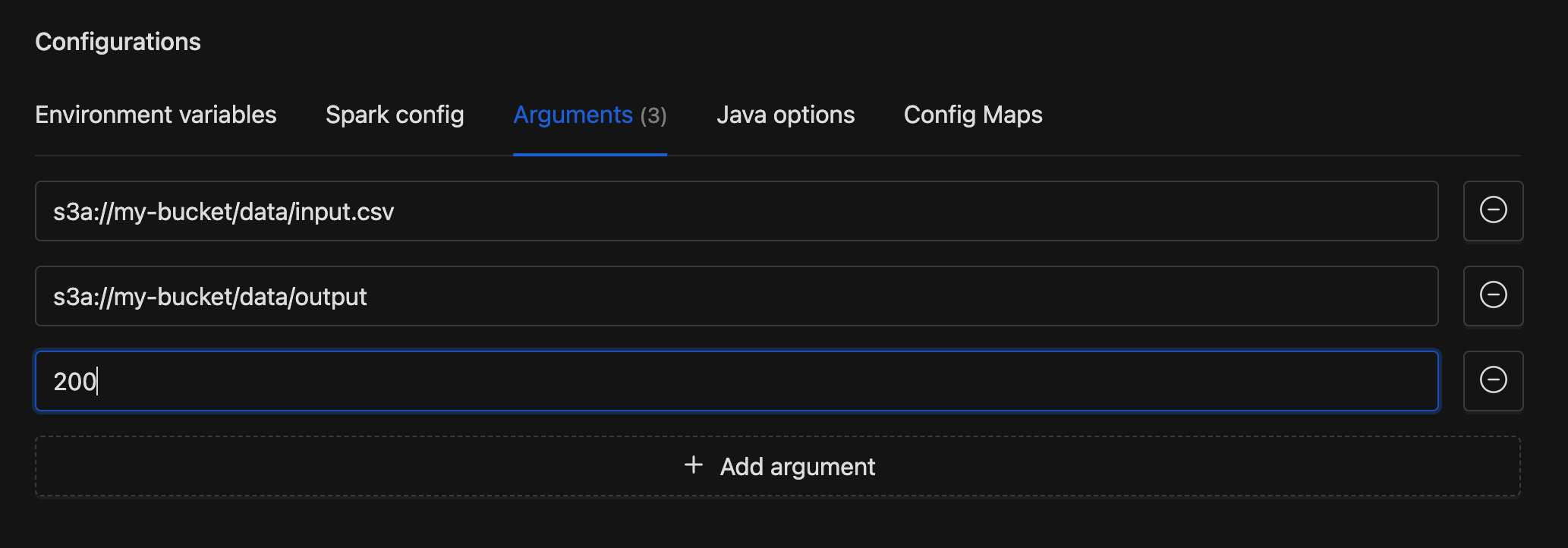
Task: Switch to the Environment variables tab
Action: point(156,115)
